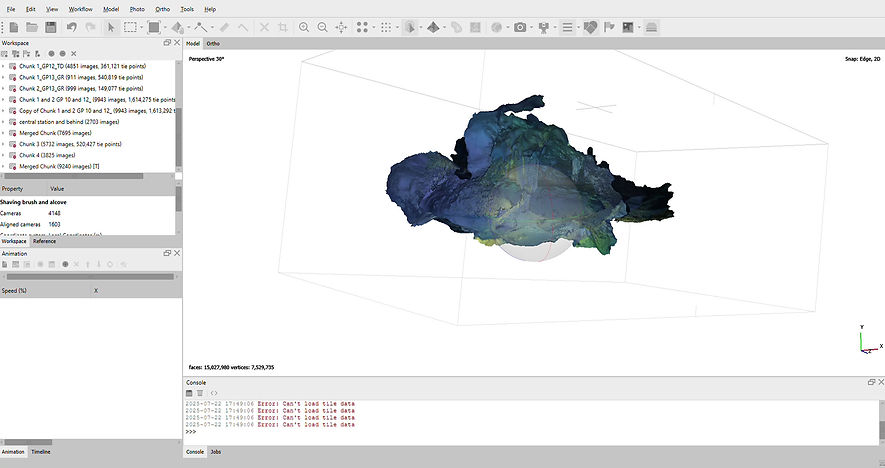Create a new project with the New icon
Viewport: 885px width, 468px height.
[14, 27]
